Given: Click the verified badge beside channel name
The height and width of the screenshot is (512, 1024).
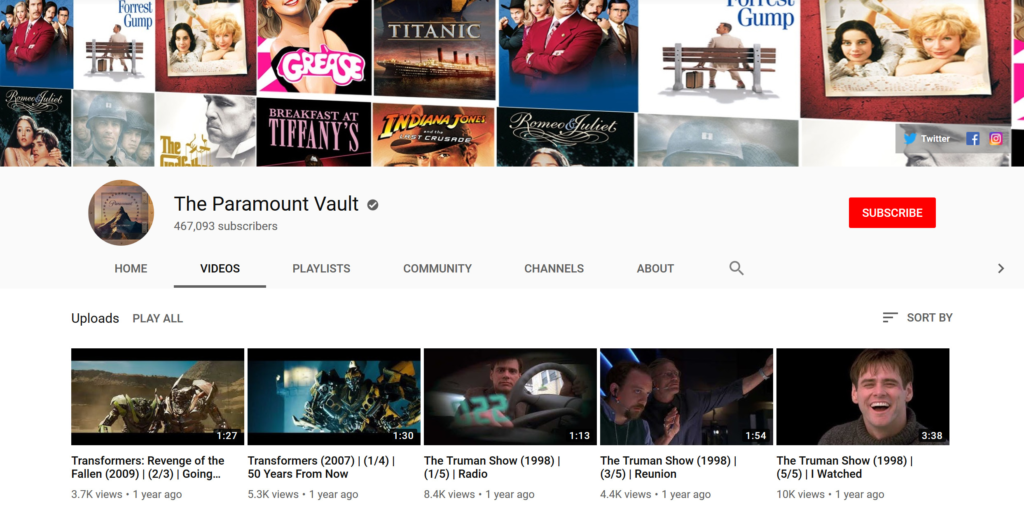Looking at the screenshot, I should click(x=373, y=205).
